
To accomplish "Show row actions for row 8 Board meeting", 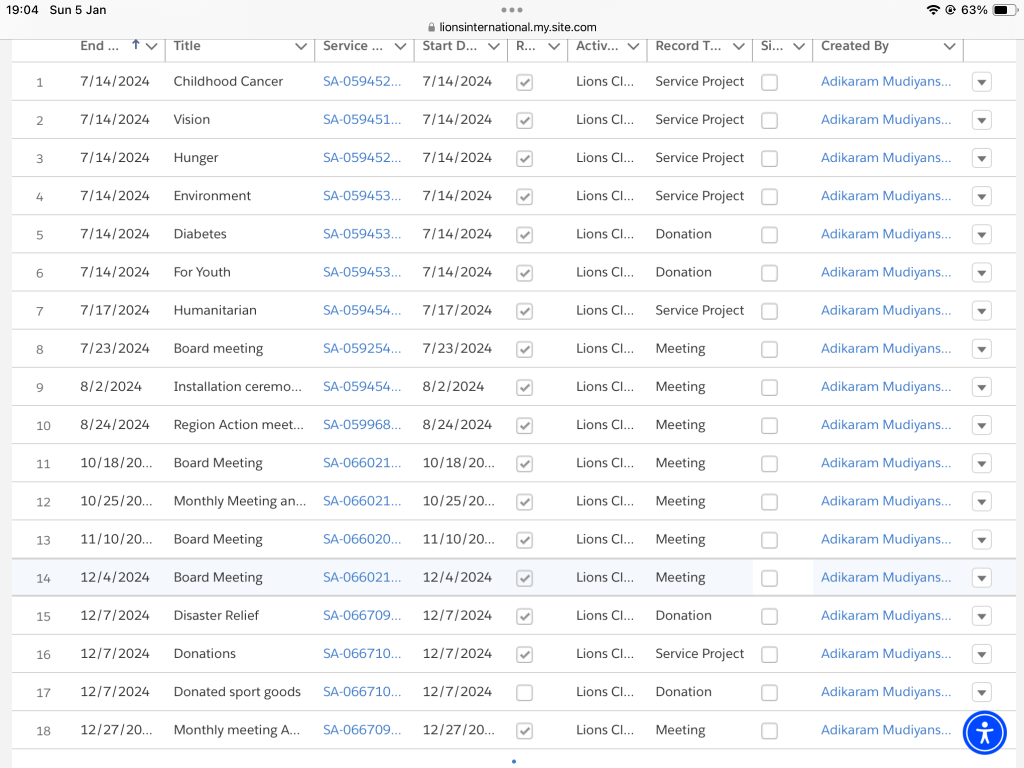I will 982,349.
